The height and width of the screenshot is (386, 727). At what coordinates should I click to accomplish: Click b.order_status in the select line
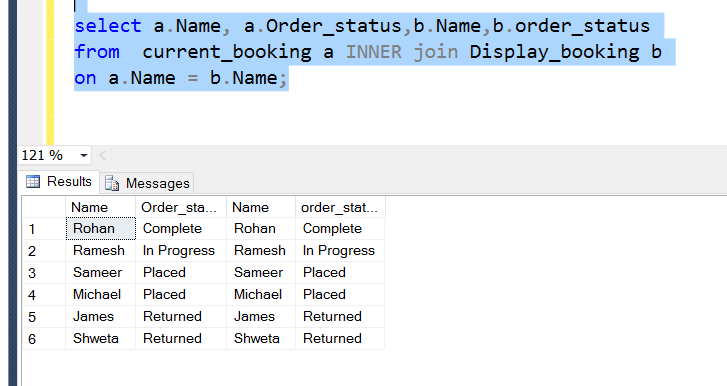pyautogui.click(x=571, y=26)
